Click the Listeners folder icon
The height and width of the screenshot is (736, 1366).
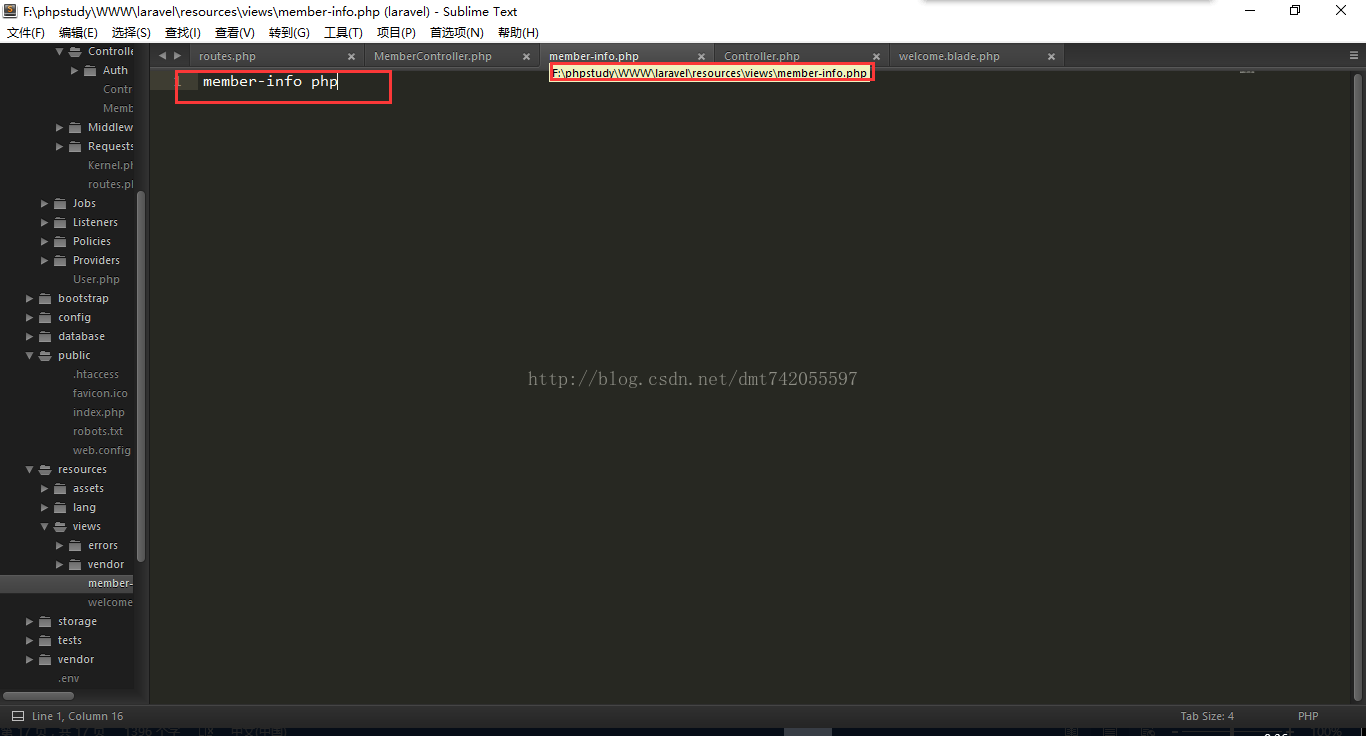[x=60, y=222]
